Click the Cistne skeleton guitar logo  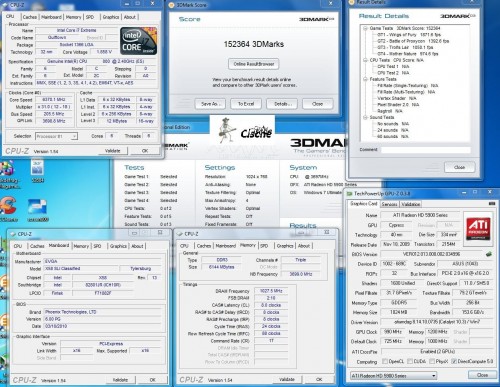click(242, 130)
